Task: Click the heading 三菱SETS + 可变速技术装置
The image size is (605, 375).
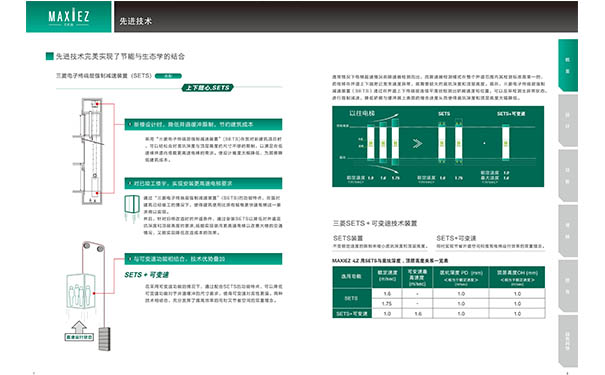Action: click(x=375, y=223)
